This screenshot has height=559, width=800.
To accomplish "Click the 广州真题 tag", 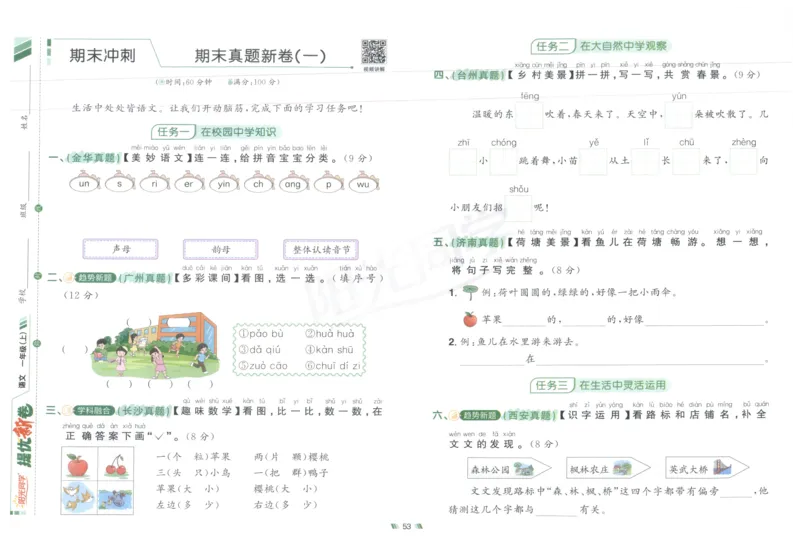I will [144, 278].
